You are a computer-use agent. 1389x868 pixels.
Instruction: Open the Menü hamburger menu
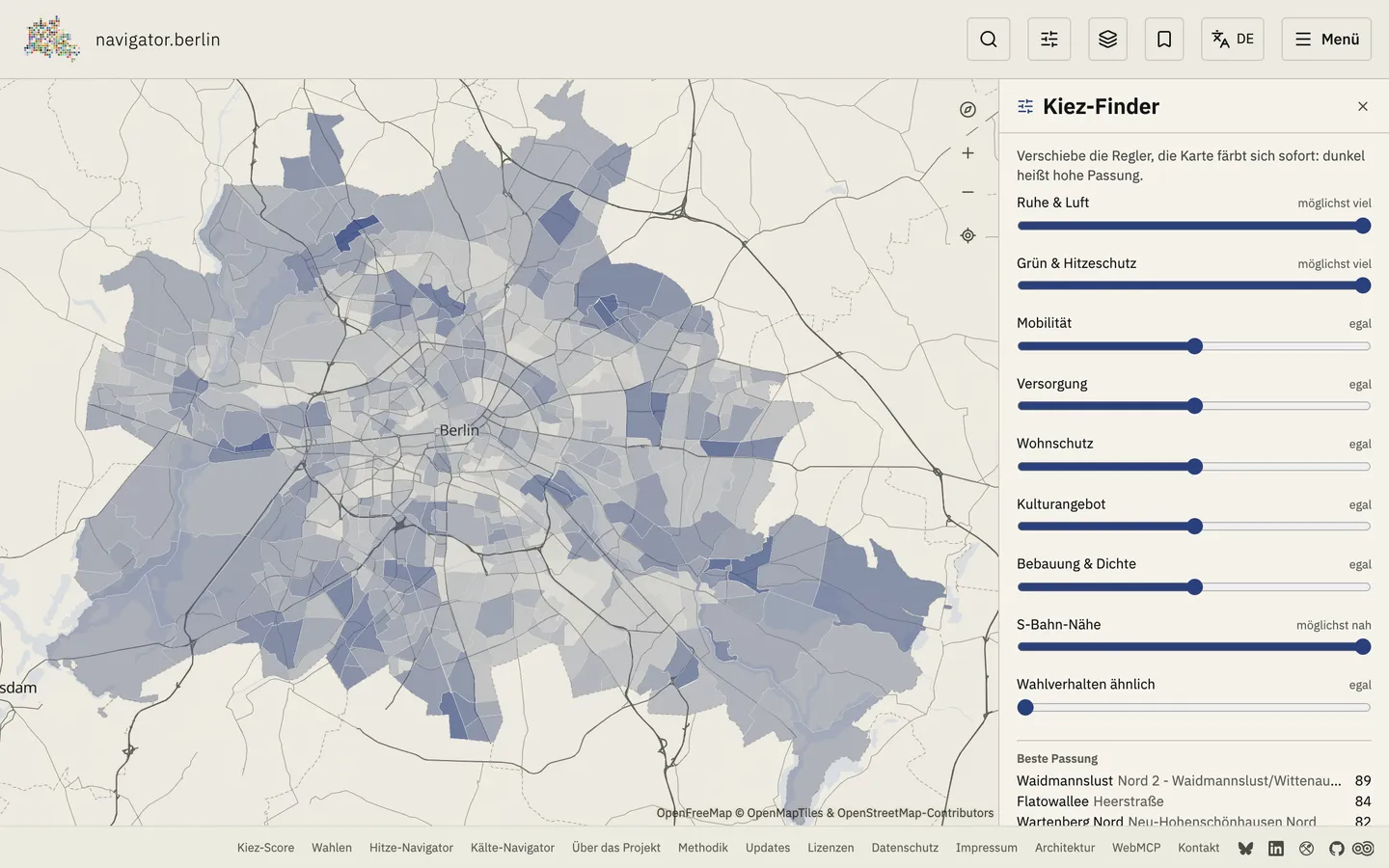pyautogui.click(x=1326, y=40)
